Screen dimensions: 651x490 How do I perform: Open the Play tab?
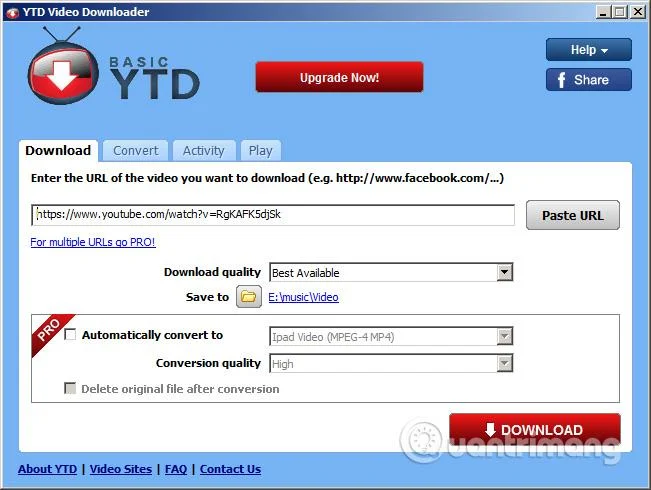(260, 150)
